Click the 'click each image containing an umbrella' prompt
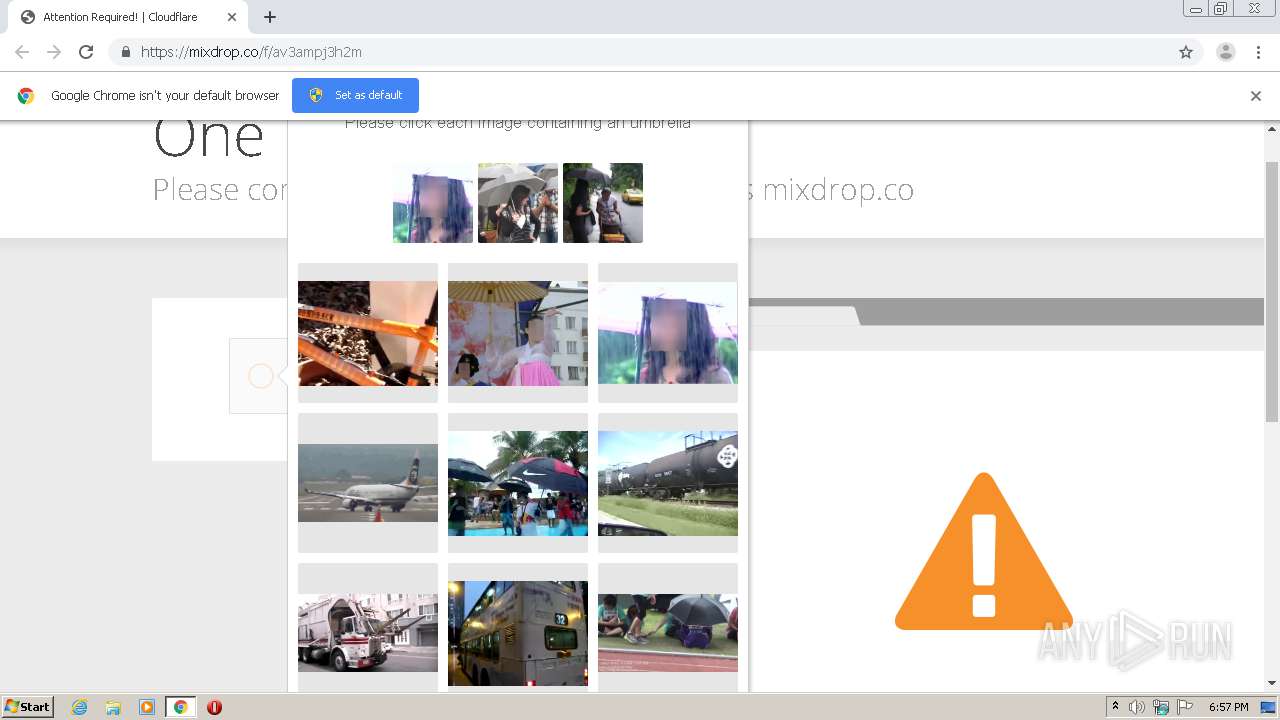 click(518, 123)
